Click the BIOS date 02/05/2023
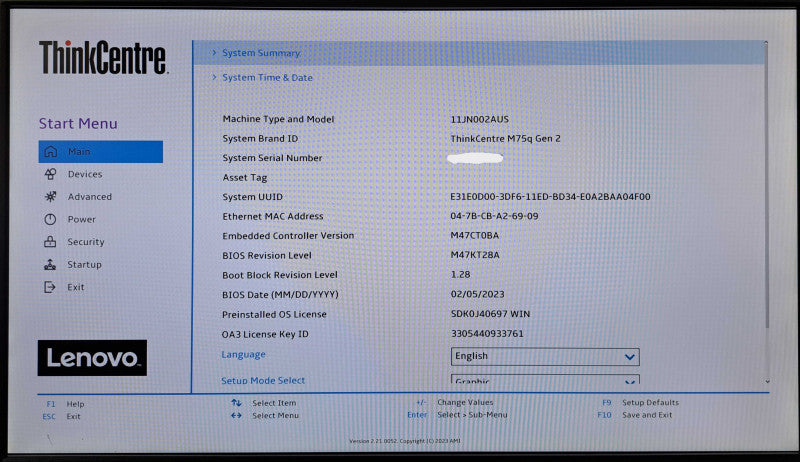800x462 pixels. pyautogui.click(x=478, y=294)
